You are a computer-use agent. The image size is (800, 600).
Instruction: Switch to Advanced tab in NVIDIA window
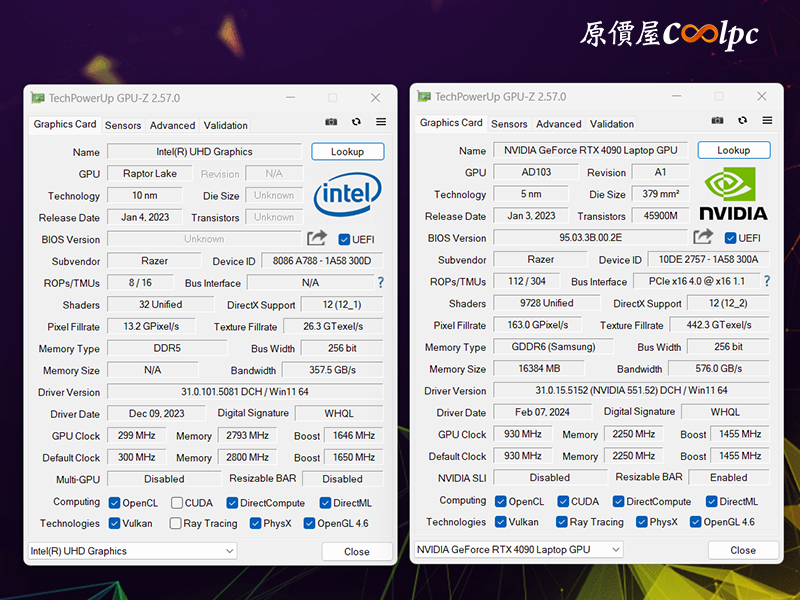point(559,123)
